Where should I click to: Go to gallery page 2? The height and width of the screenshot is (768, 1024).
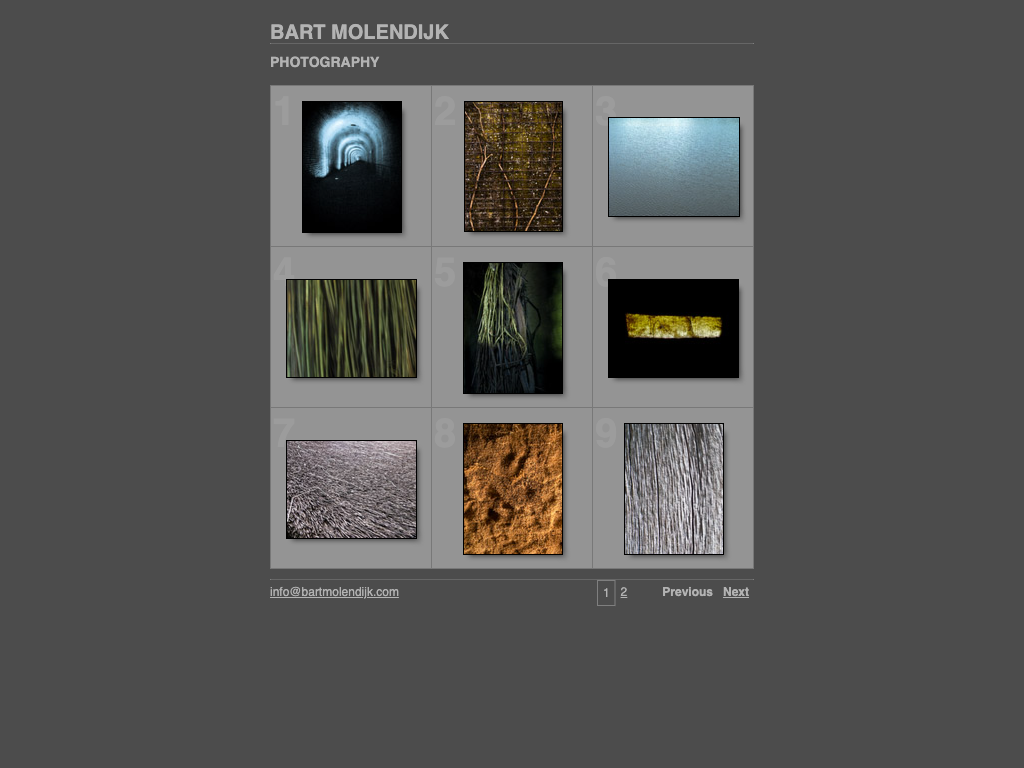[624, 592]
